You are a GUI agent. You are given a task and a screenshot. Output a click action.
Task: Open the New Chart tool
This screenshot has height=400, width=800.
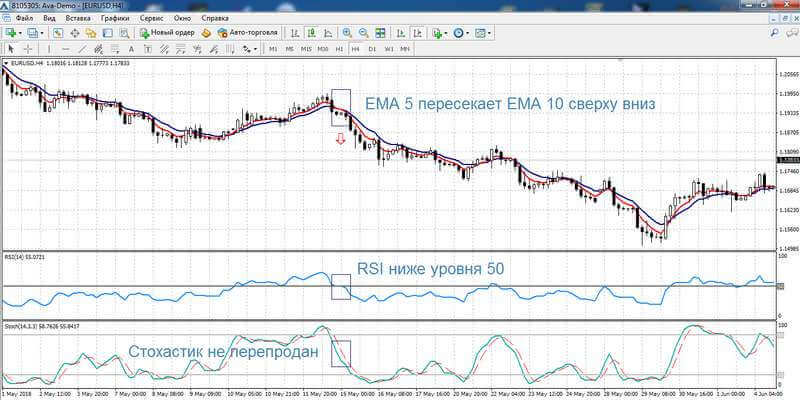(x=11, y=33)
